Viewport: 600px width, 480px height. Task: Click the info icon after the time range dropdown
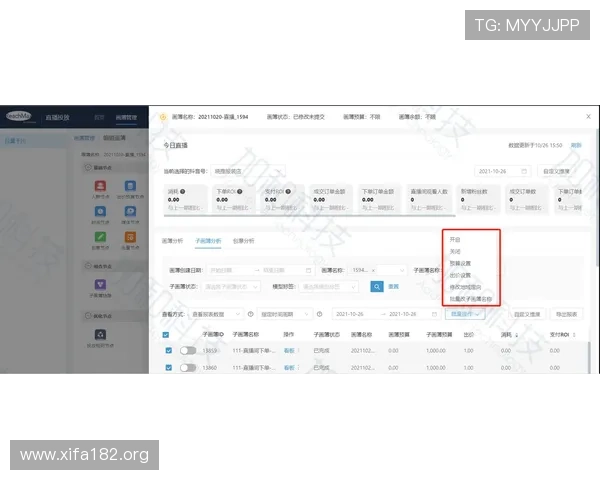tap(320, 314)
